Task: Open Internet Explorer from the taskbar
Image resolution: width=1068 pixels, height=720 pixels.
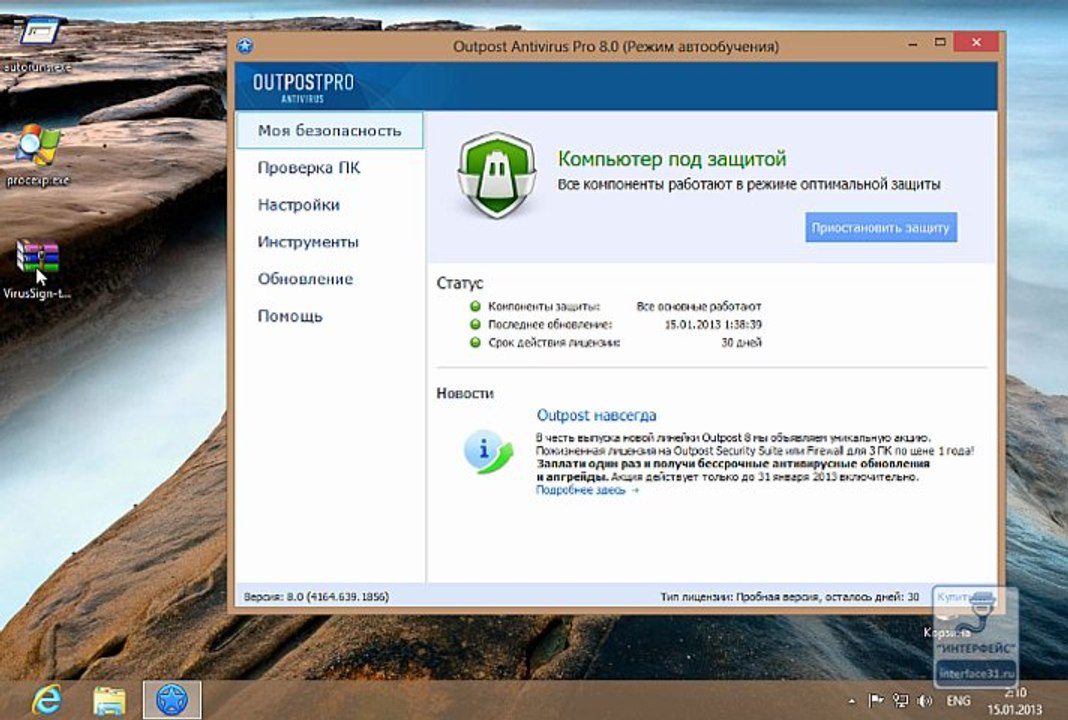Action: (x=46, y=700)
